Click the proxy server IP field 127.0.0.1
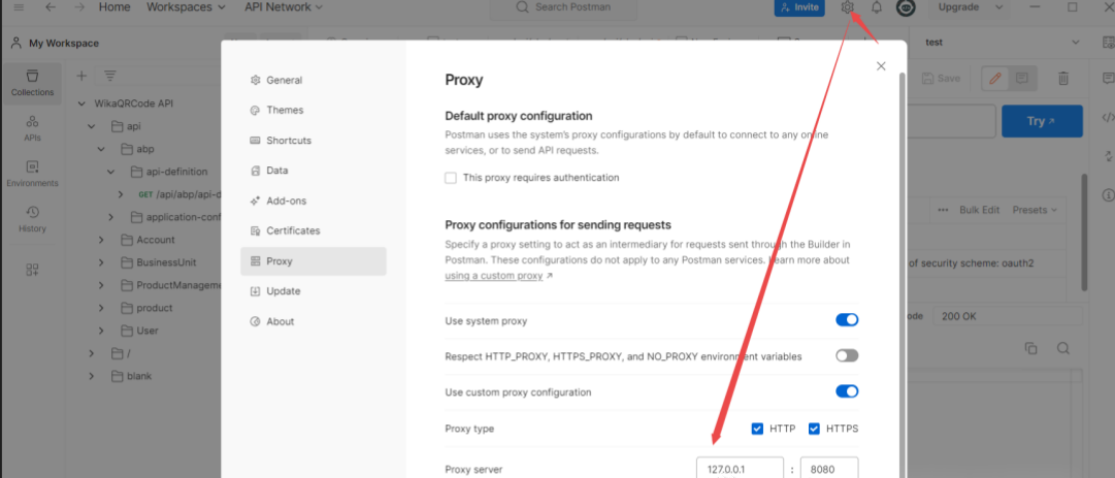Screen dimensions: 1115x478 pyautogui.click(x=740, y=468)
